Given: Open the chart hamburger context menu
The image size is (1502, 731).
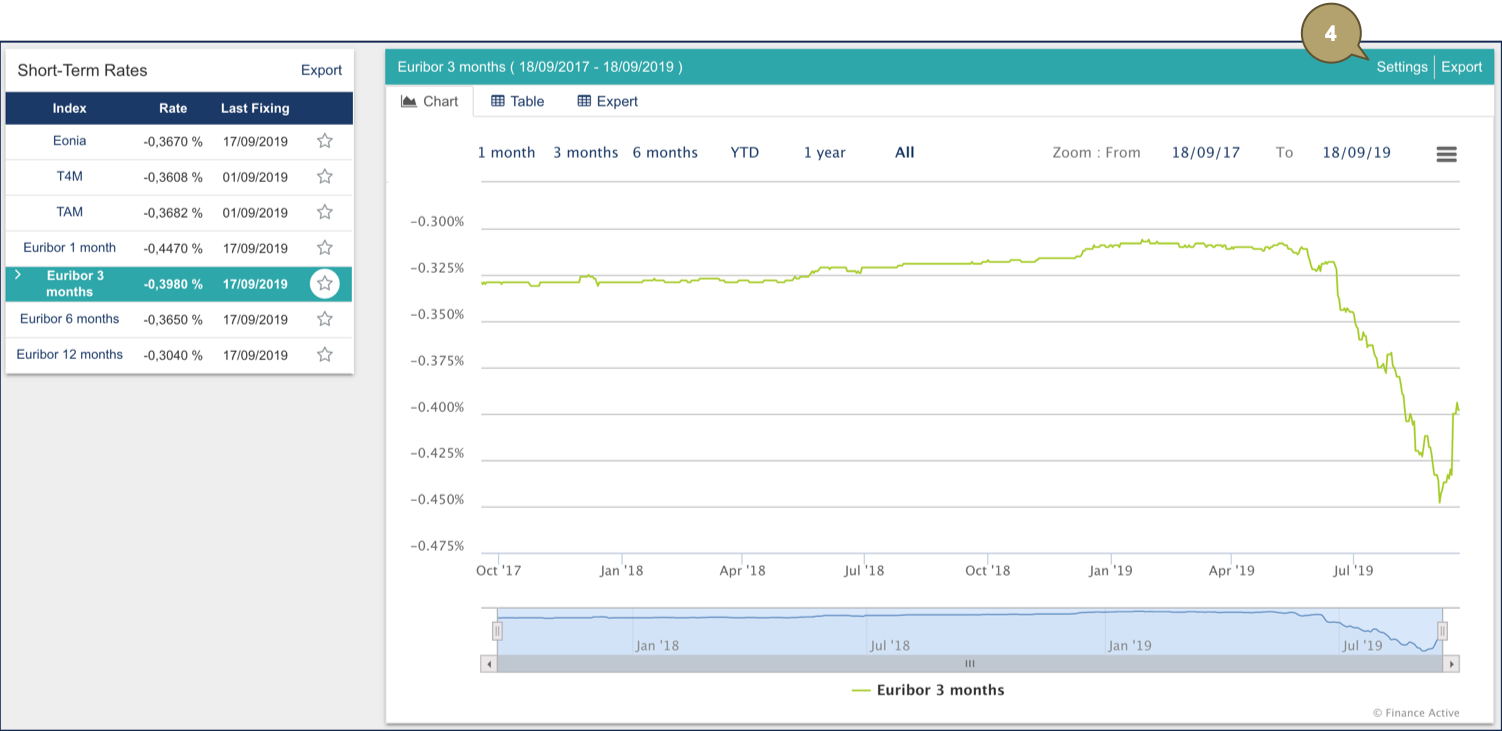Looking at the screenshot, I should pos(1446,154).
